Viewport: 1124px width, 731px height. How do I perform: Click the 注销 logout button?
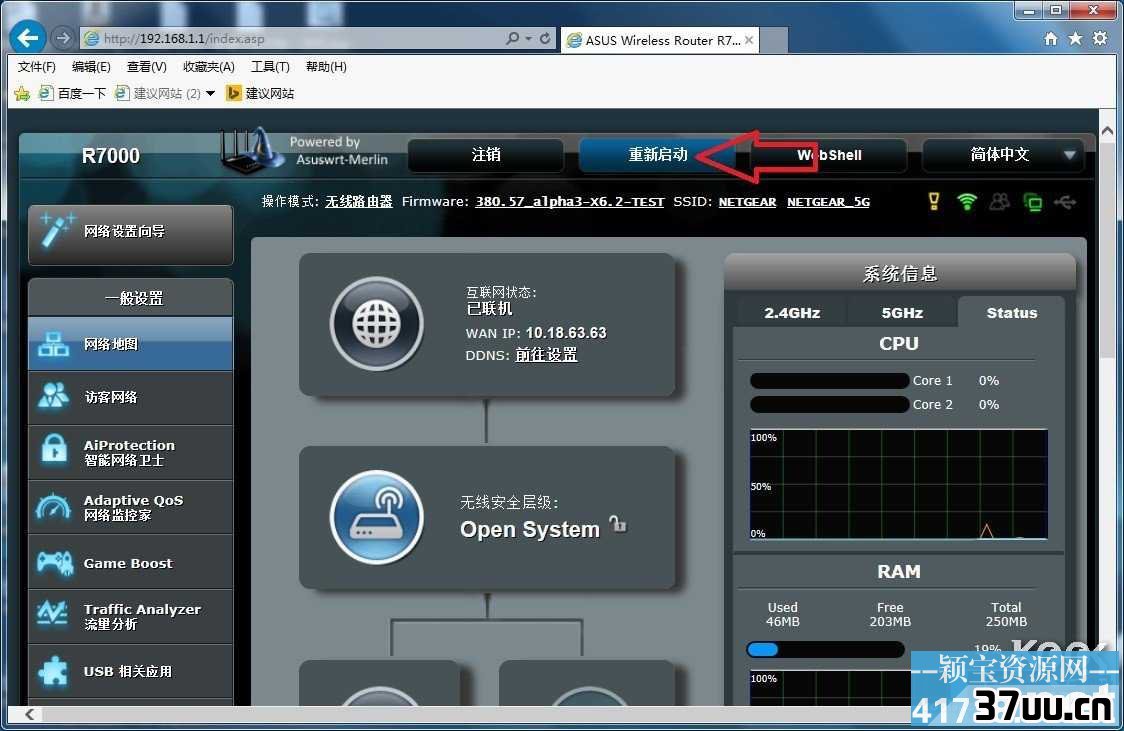[x=486, y=155]
